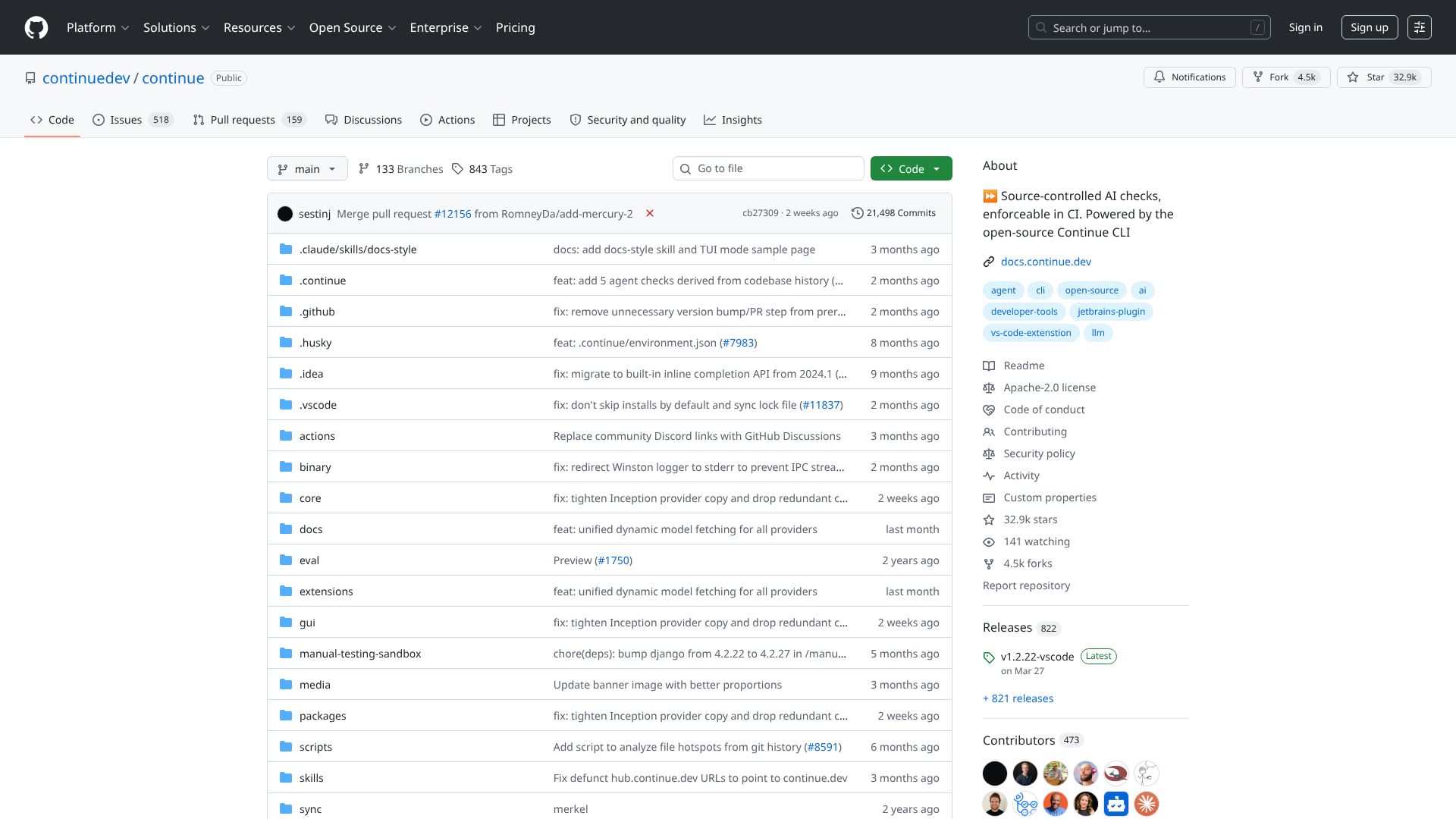Switch to the Insights tab

(x=733, y=120)
